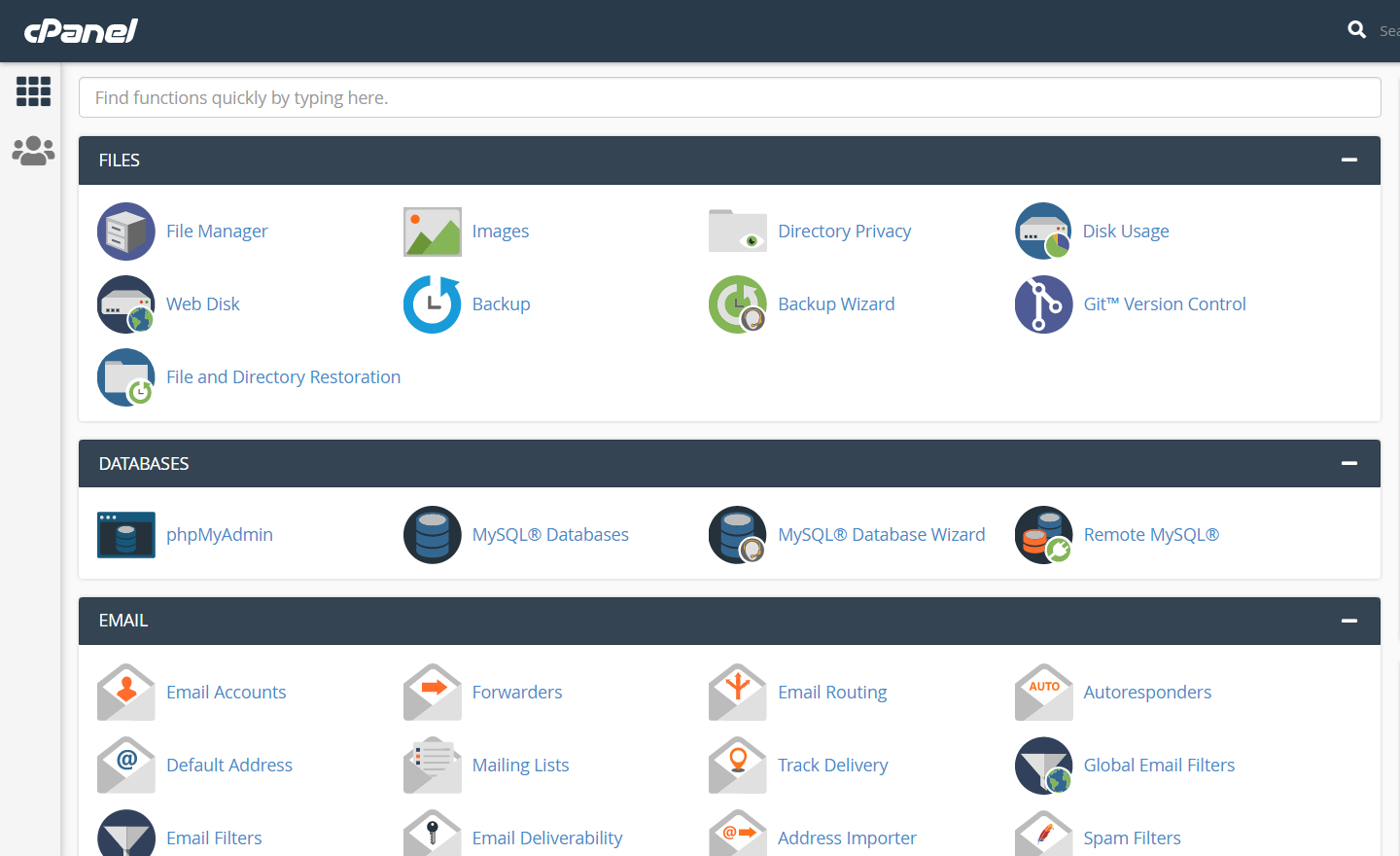Open the Directory Privacy folder icon
The height and width of the screenshot is (856, 1400).
[738, 232]
